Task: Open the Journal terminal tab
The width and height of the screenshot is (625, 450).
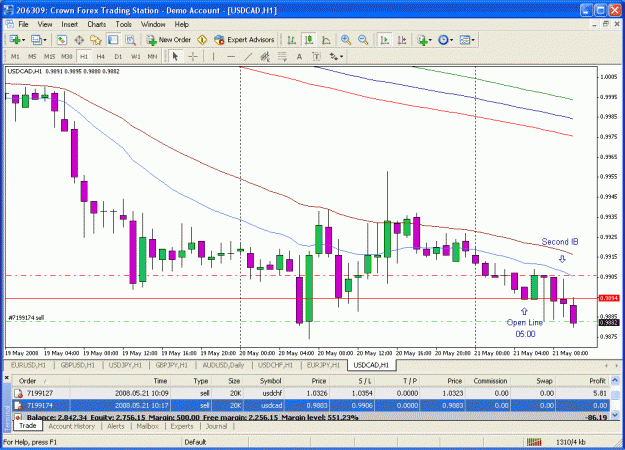Action: [x=216, y=426]
